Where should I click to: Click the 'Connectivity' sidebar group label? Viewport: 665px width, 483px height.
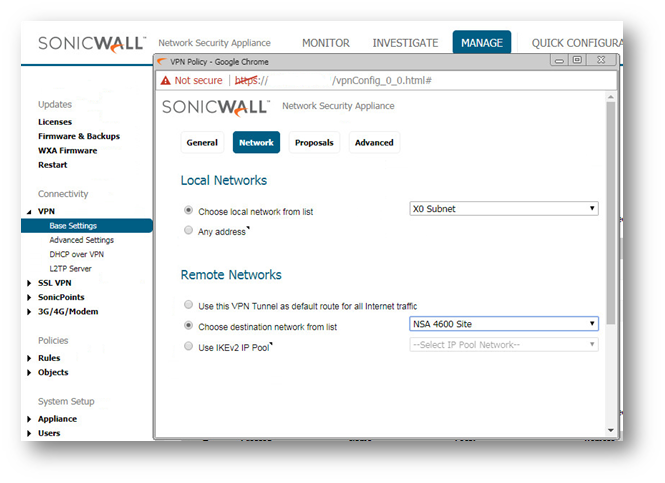pyautogui.click(x=63, y=194)
